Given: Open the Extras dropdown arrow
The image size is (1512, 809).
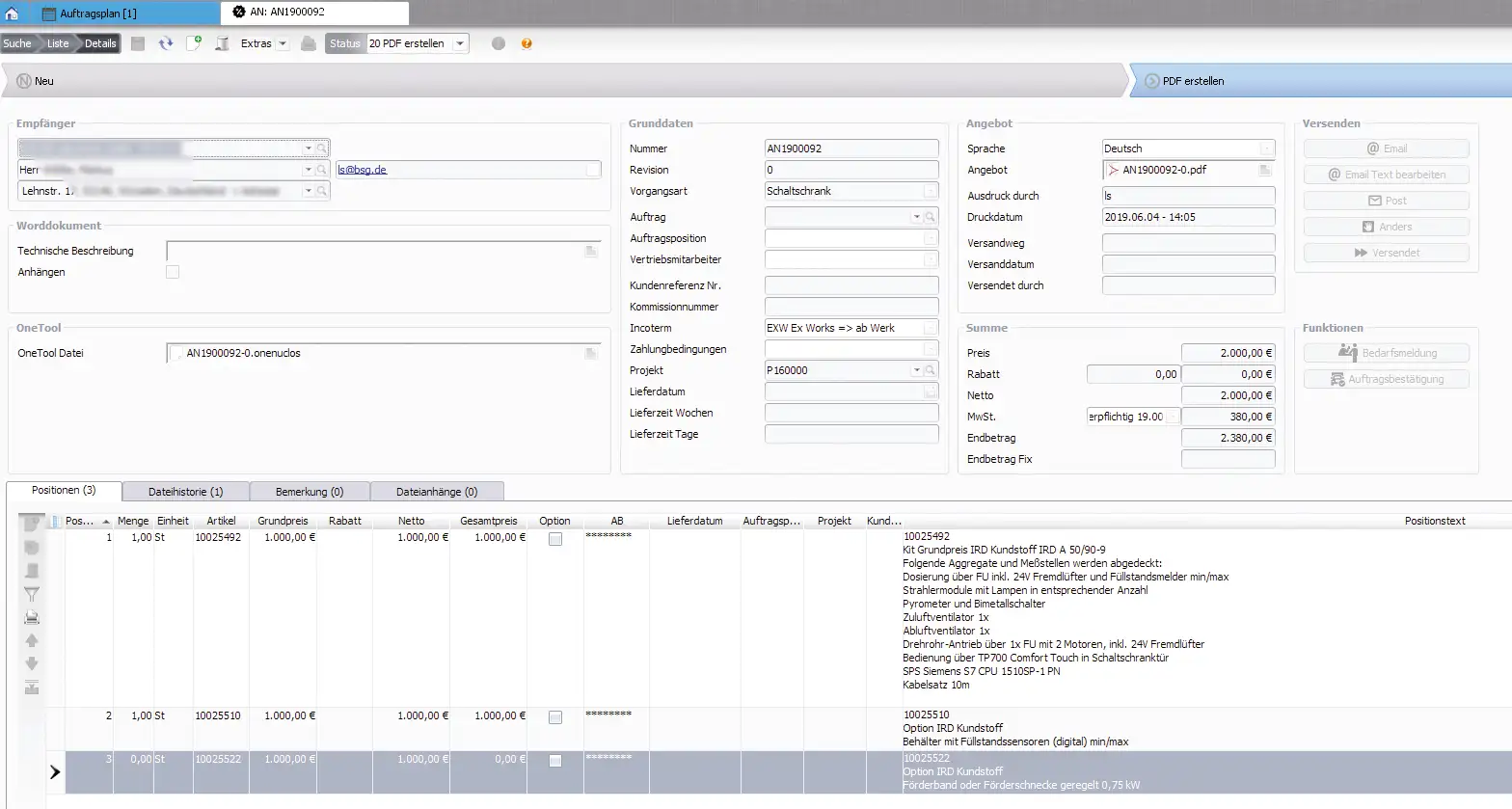Looking at the screenshot, I should [x=283, y=43].
